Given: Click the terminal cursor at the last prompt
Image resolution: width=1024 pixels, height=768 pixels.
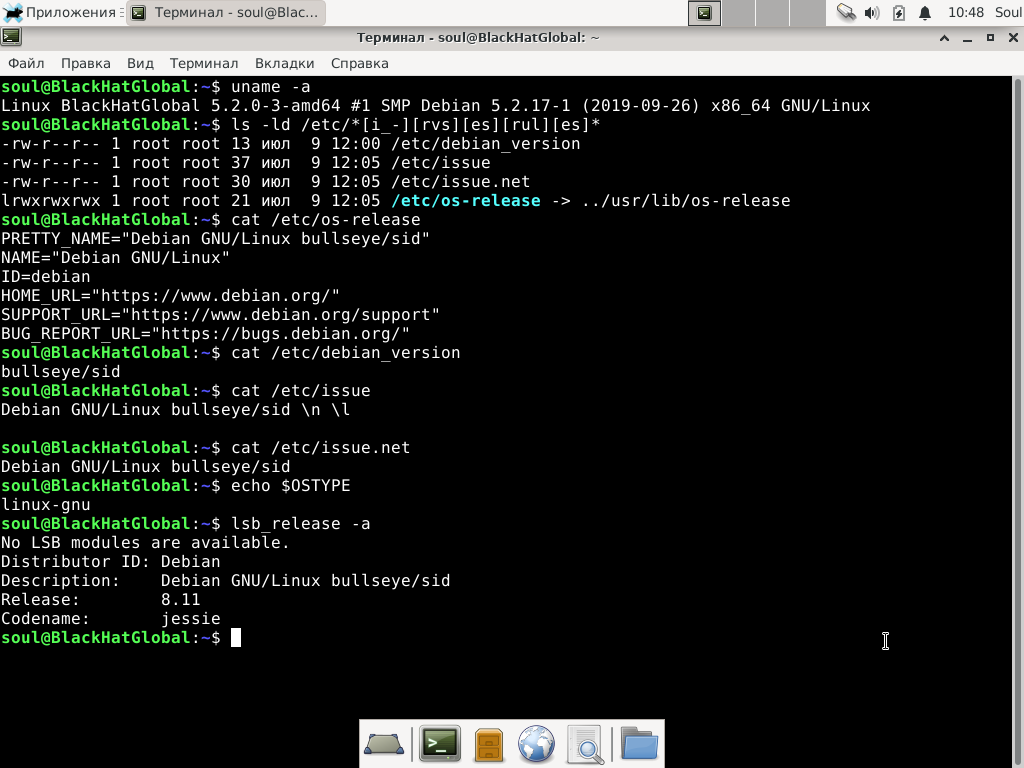Looking at the screenshot, I should pos(236,637).
